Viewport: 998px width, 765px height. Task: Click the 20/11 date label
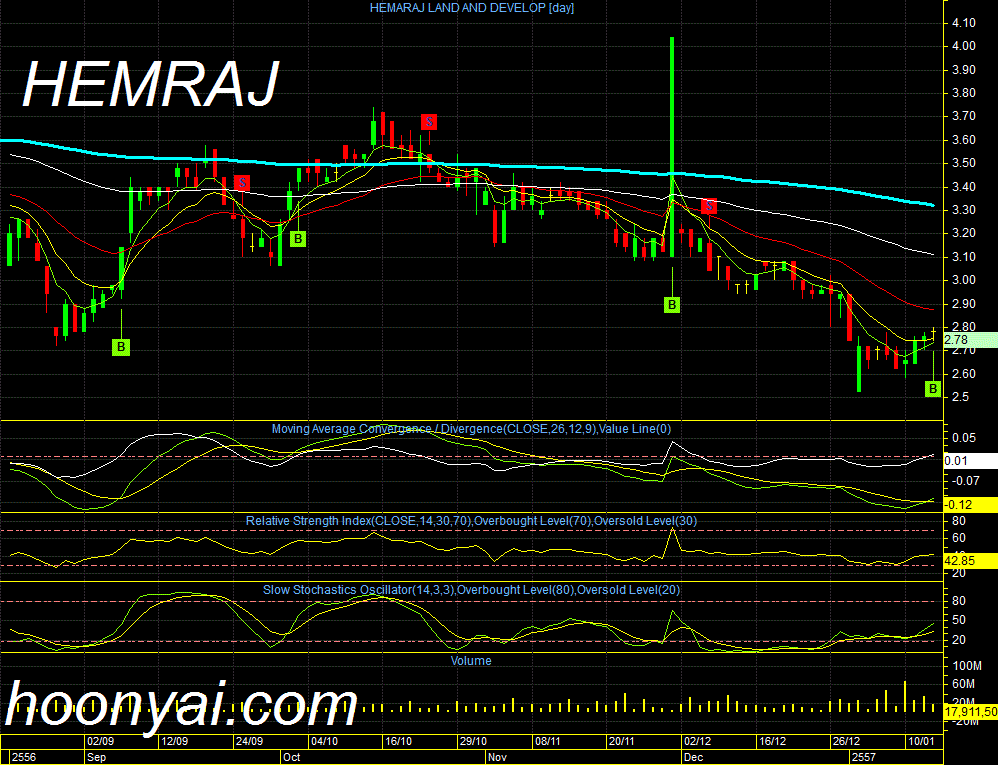point(622,741)
